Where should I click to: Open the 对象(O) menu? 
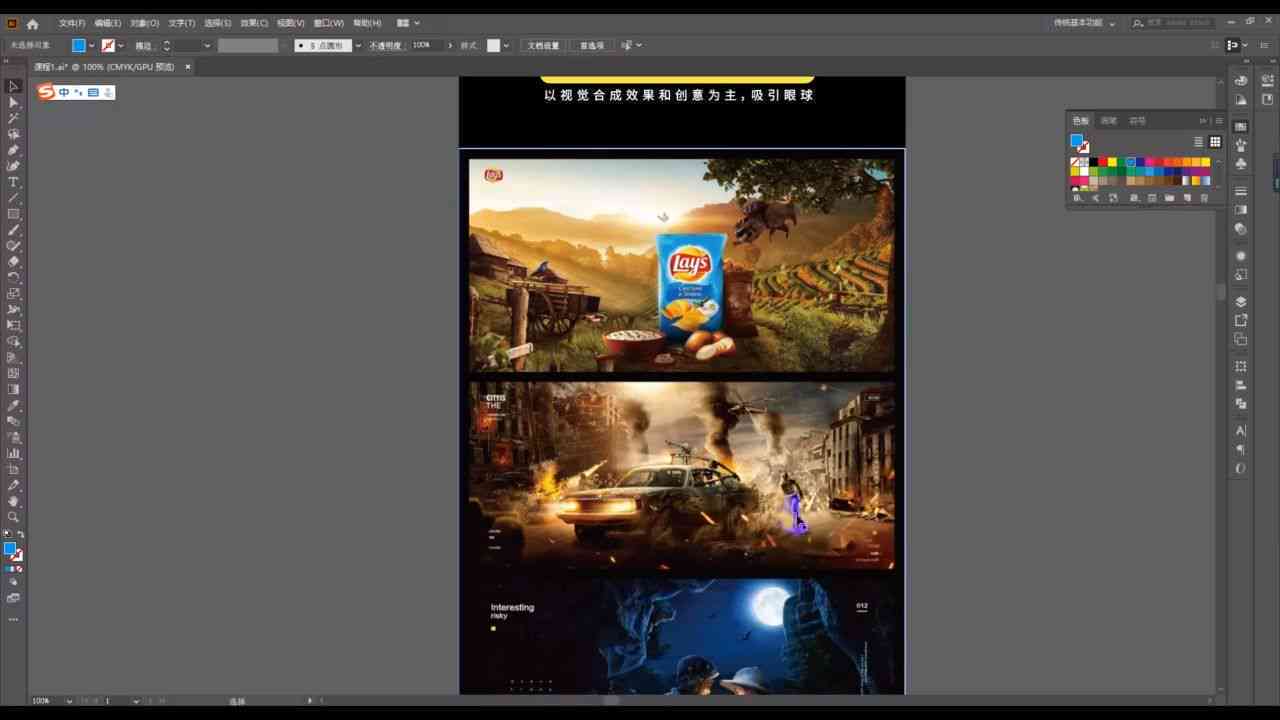pos(145,23)
